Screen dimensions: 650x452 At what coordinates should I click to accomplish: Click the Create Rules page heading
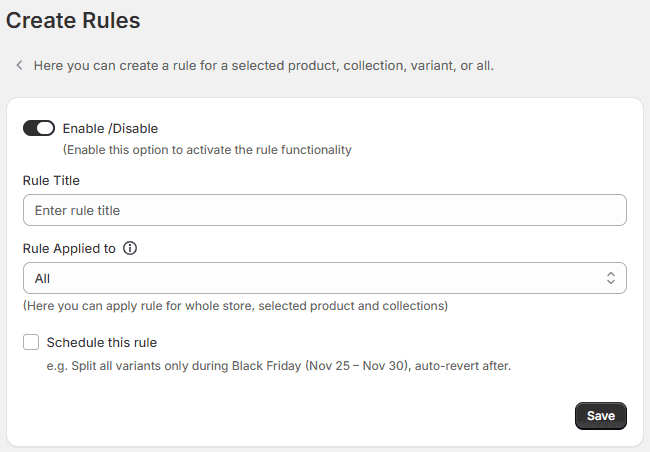click(x=73, y=20)
